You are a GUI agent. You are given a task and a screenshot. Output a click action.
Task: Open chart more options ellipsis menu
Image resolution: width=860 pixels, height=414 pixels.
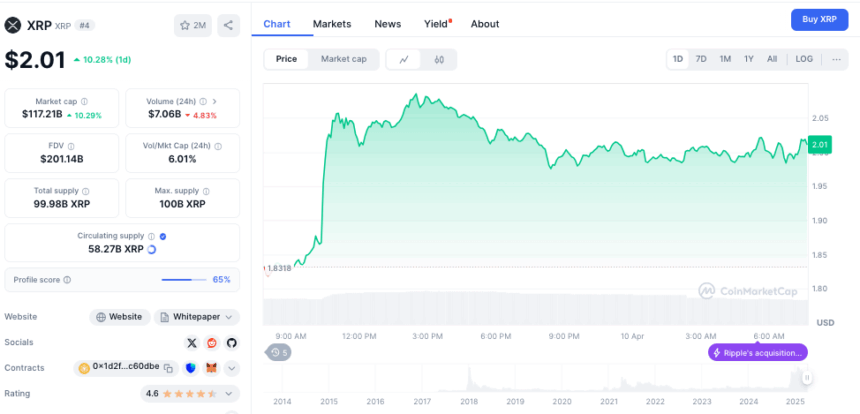point(836,59)
